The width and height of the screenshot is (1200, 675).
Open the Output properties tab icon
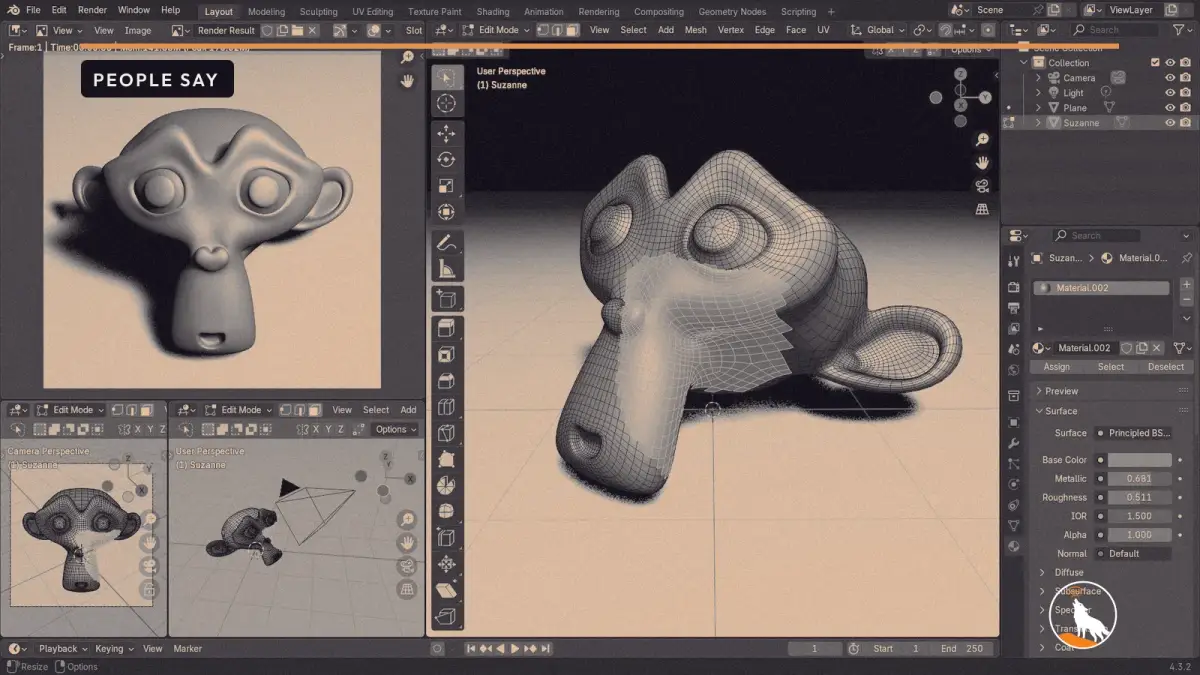(x=1014, y=308)
